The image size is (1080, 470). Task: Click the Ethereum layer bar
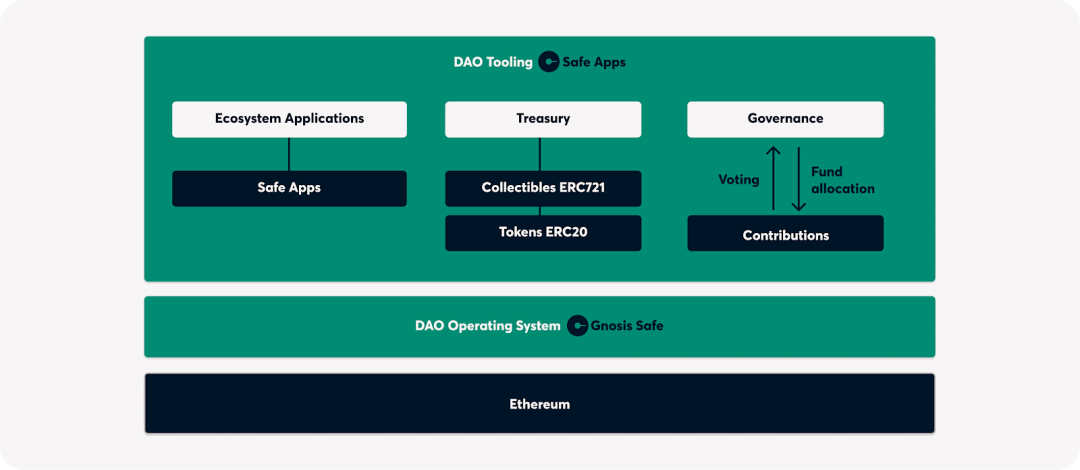539,404
